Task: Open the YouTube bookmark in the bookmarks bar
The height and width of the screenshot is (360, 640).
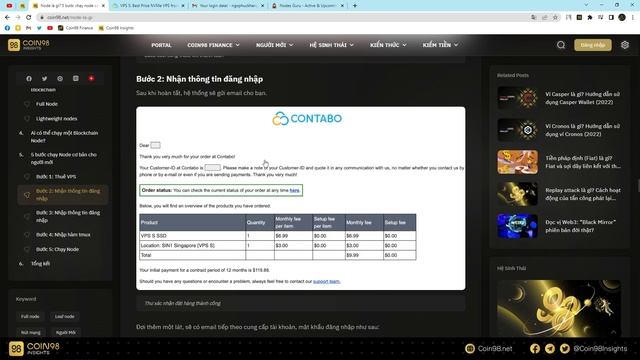Action: coord(50,28)
